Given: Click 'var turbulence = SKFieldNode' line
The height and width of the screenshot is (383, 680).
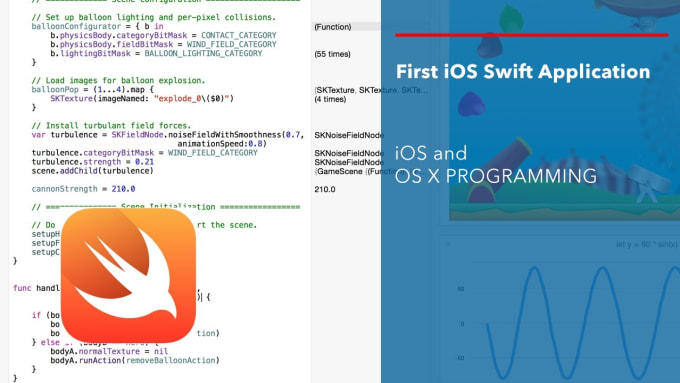Looking at the screenshot, I should coord(168,135).
